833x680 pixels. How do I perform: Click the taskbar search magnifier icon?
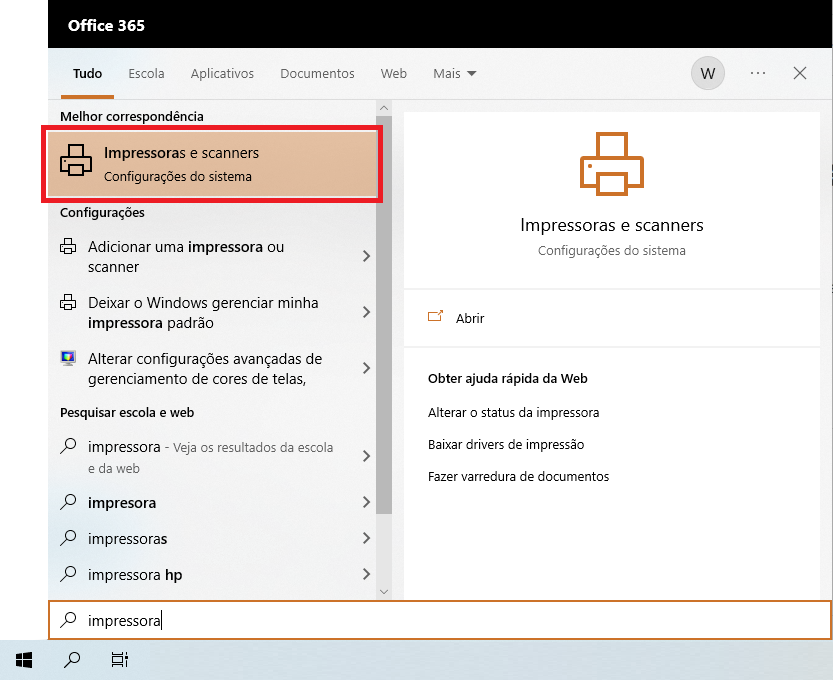coord(72,659)
